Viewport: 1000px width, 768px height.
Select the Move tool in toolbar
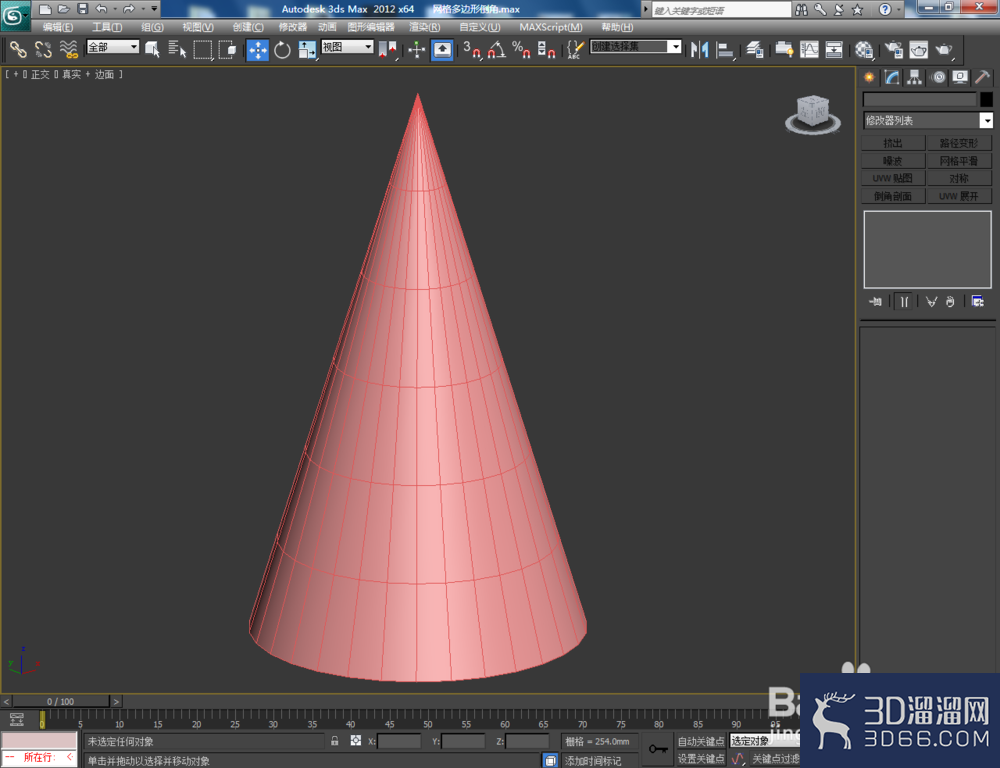pos(258,50)
